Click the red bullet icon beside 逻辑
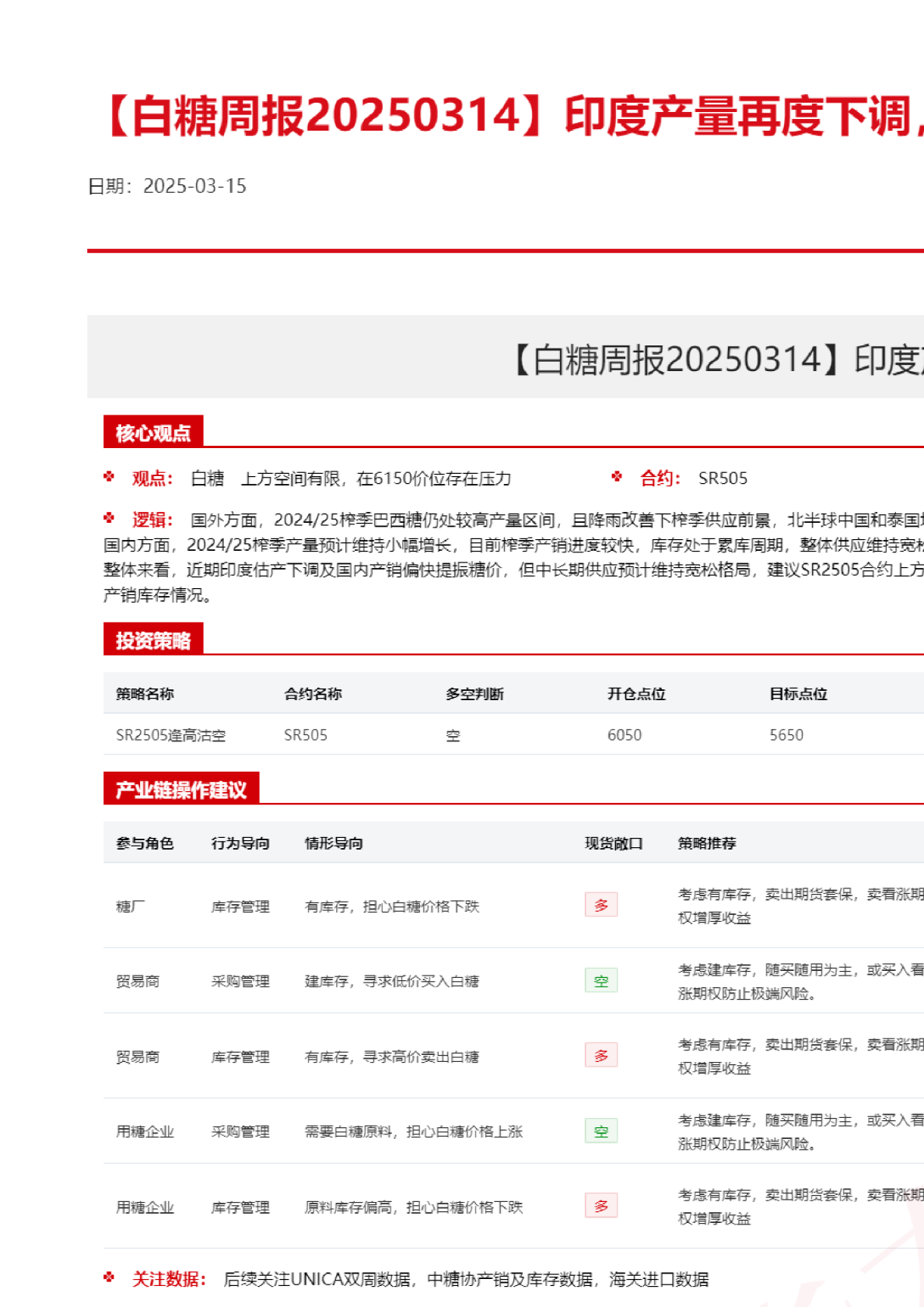Screen dimensions: 924x1307 click(109, 518)
